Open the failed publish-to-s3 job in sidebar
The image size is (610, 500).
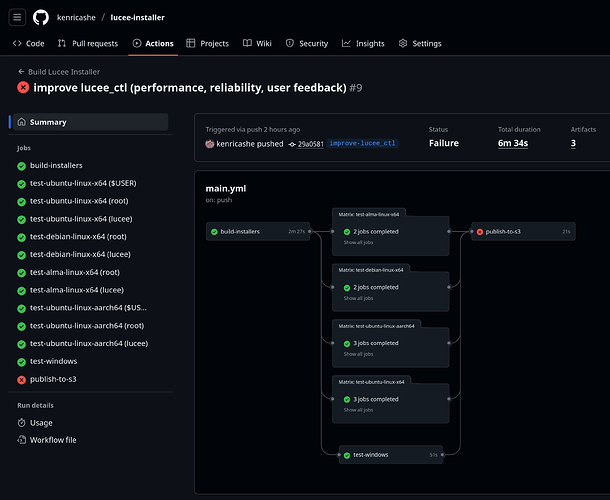pos(53,379)
